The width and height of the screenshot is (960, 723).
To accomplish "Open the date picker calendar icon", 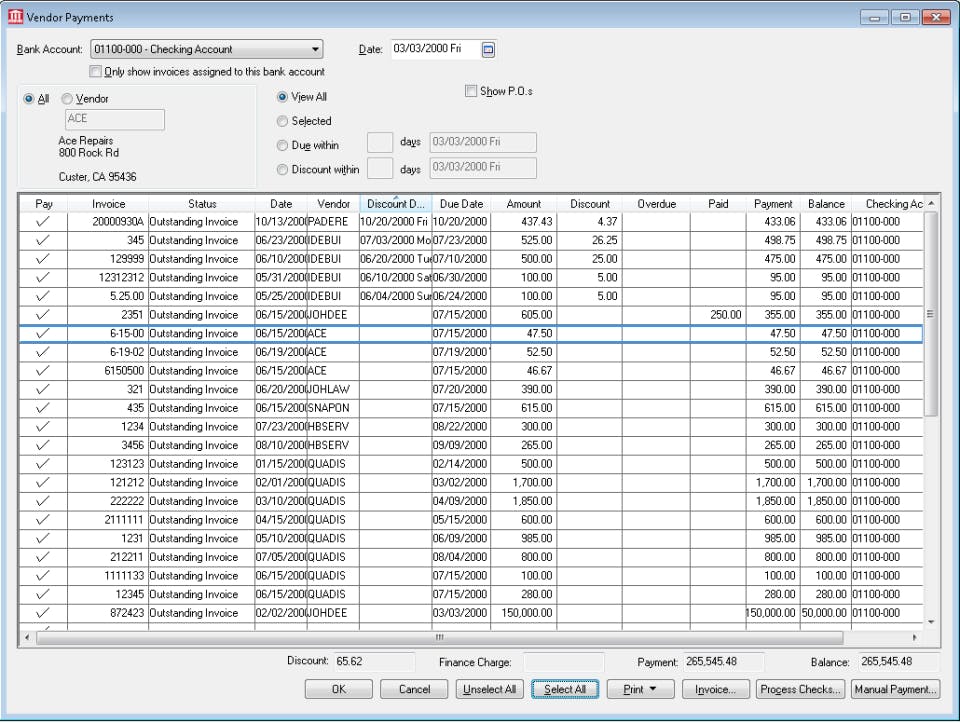I will point(489,49).
